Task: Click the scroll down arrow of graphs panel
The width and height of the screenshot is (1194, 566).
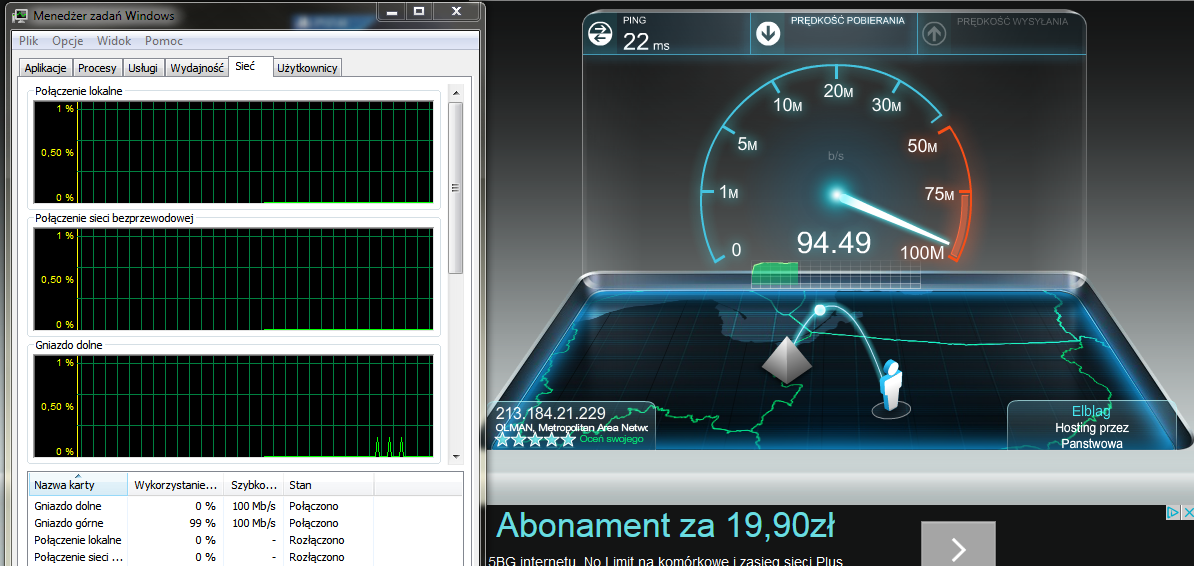Action: (x=456, y=456)
